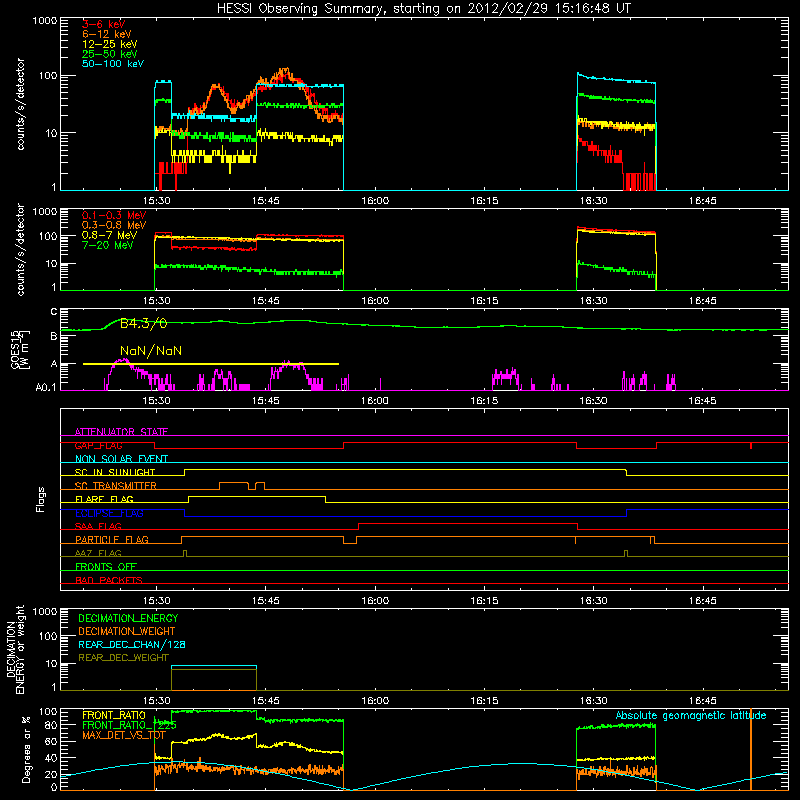Click the NaN/NaN annotation in GOES panel
Viewport: 800px width, 800px height.
click(151, 351)
